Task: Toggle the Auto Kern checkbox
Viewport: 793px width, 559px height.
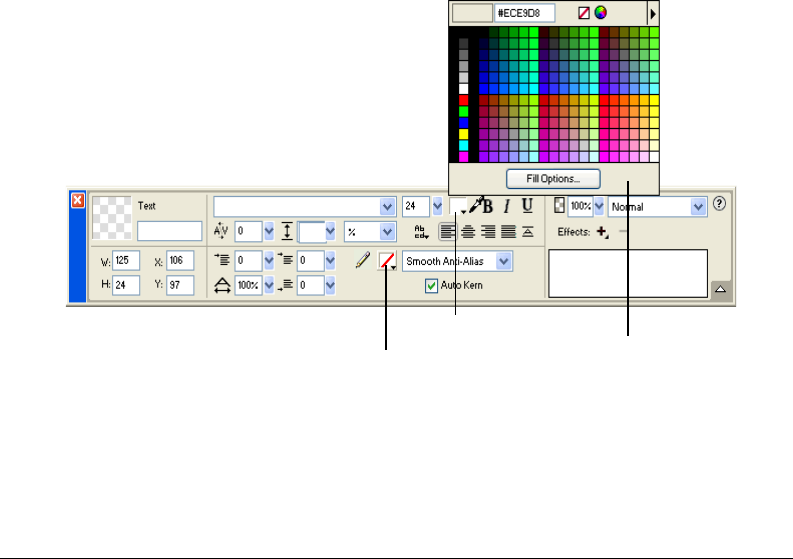Action: point(431,286)
